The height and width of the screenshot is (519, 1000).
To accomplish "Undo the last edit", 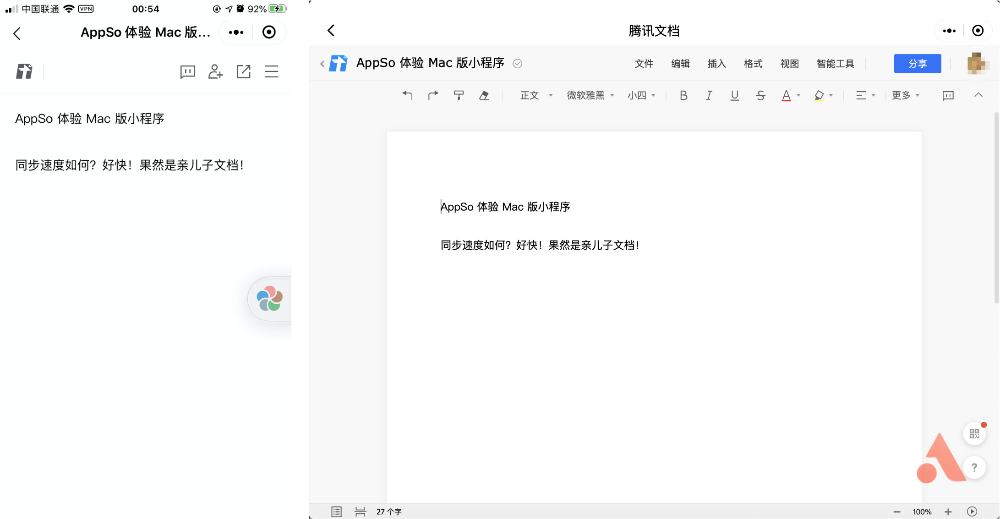I will 408,95.
